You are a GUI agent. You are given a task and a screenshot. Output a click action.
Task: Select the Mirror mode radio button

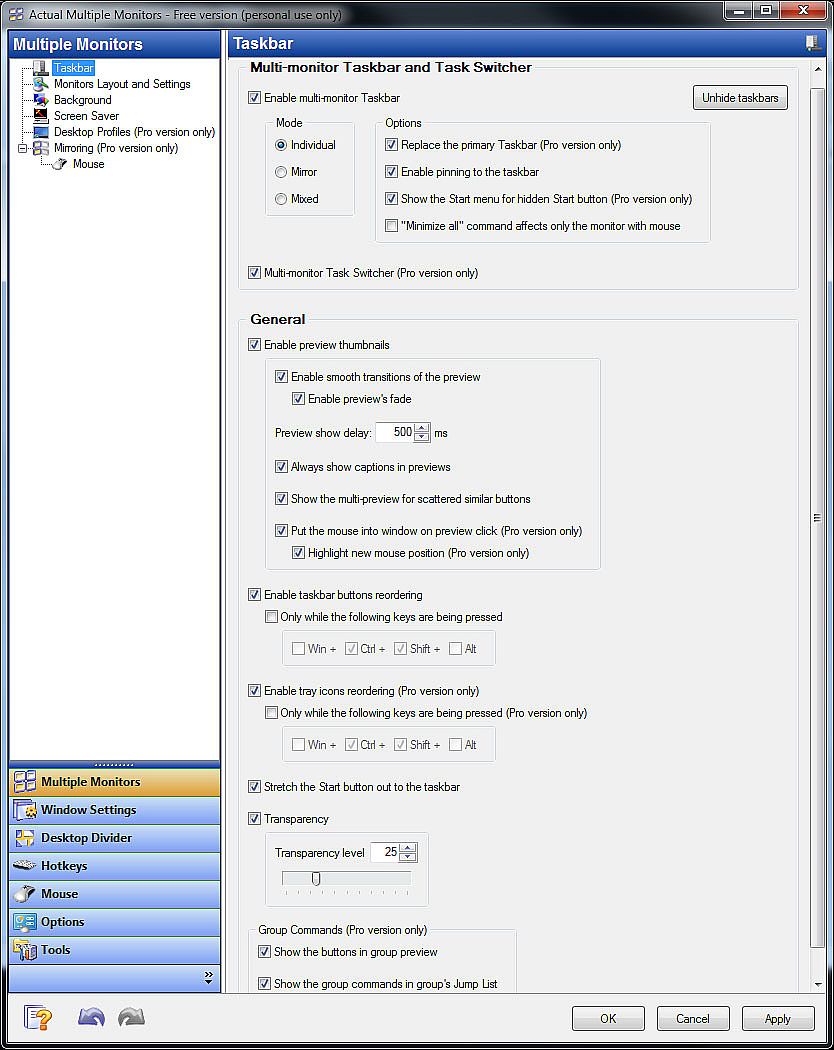[x=281, y=172]
